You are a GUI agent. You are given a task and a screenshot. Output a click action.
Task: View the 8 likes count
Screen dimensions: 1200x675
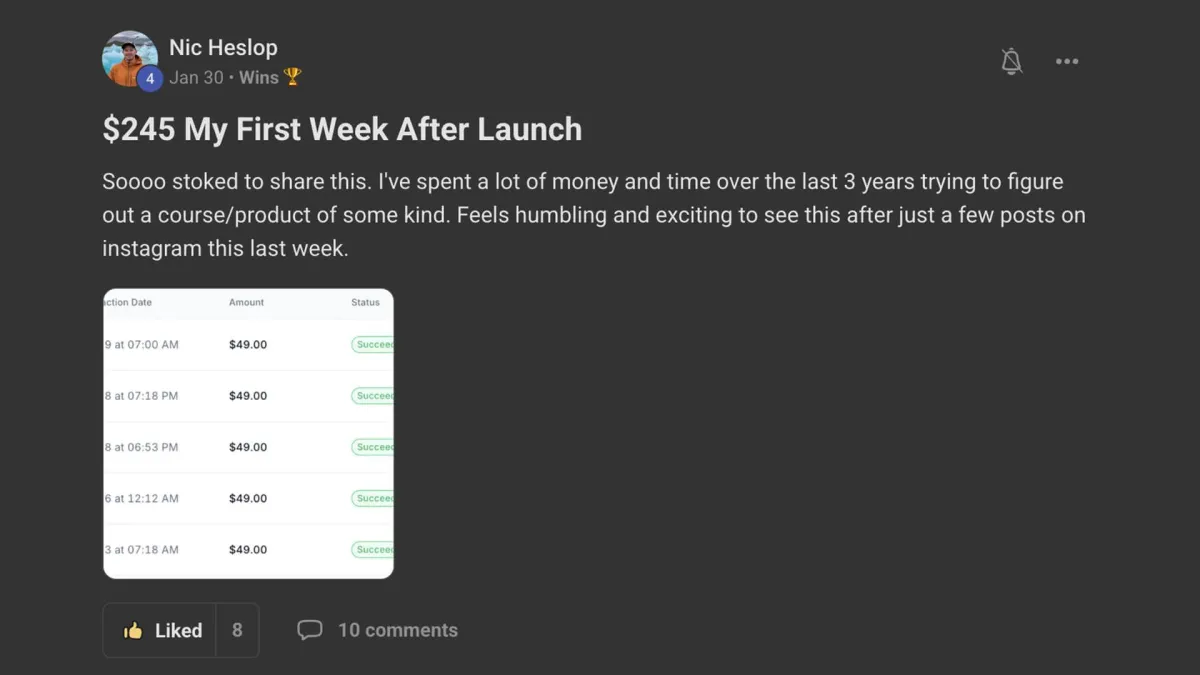coord(237,630)
